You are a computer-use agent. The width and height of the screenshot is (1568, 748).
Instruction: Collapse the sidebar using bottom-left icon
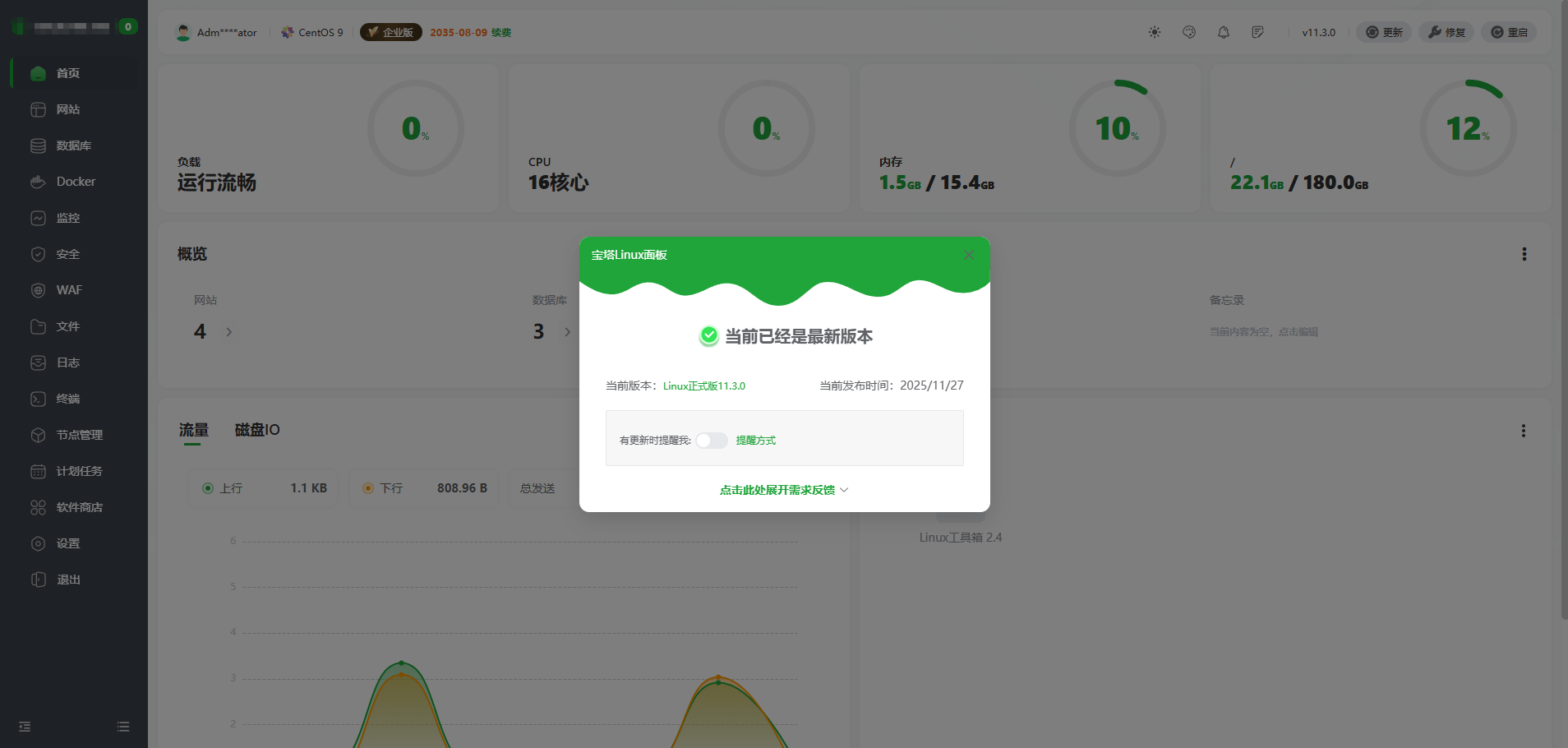coord(25,727)
